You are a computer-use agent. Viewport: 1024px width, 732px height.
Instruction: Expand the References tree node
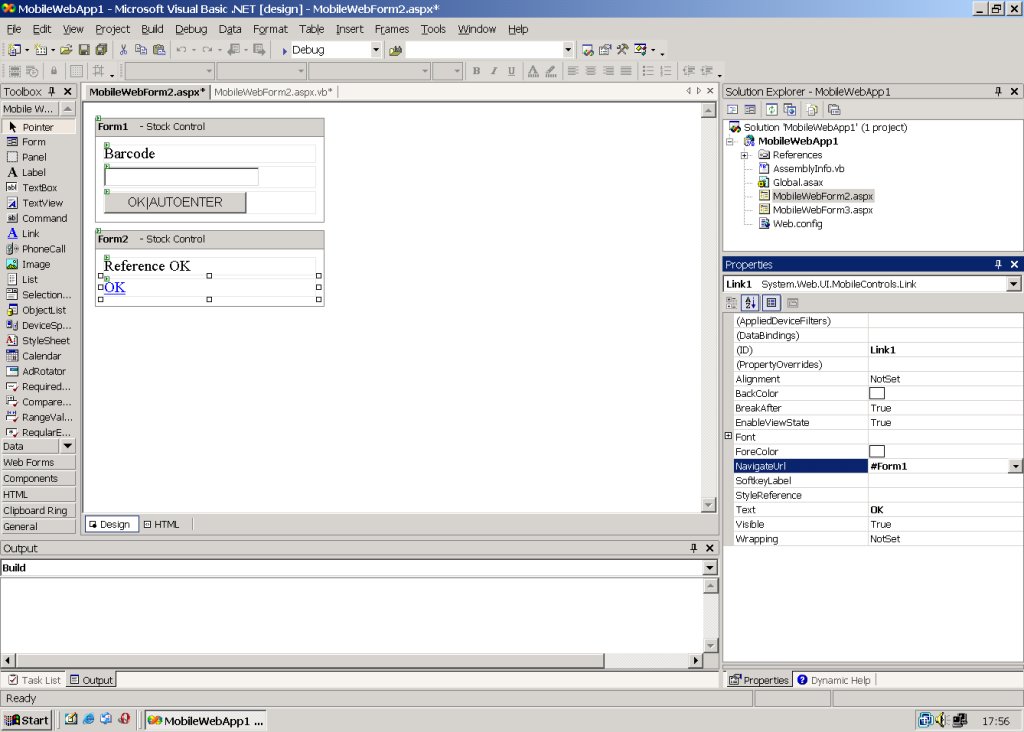click(744, 155)
